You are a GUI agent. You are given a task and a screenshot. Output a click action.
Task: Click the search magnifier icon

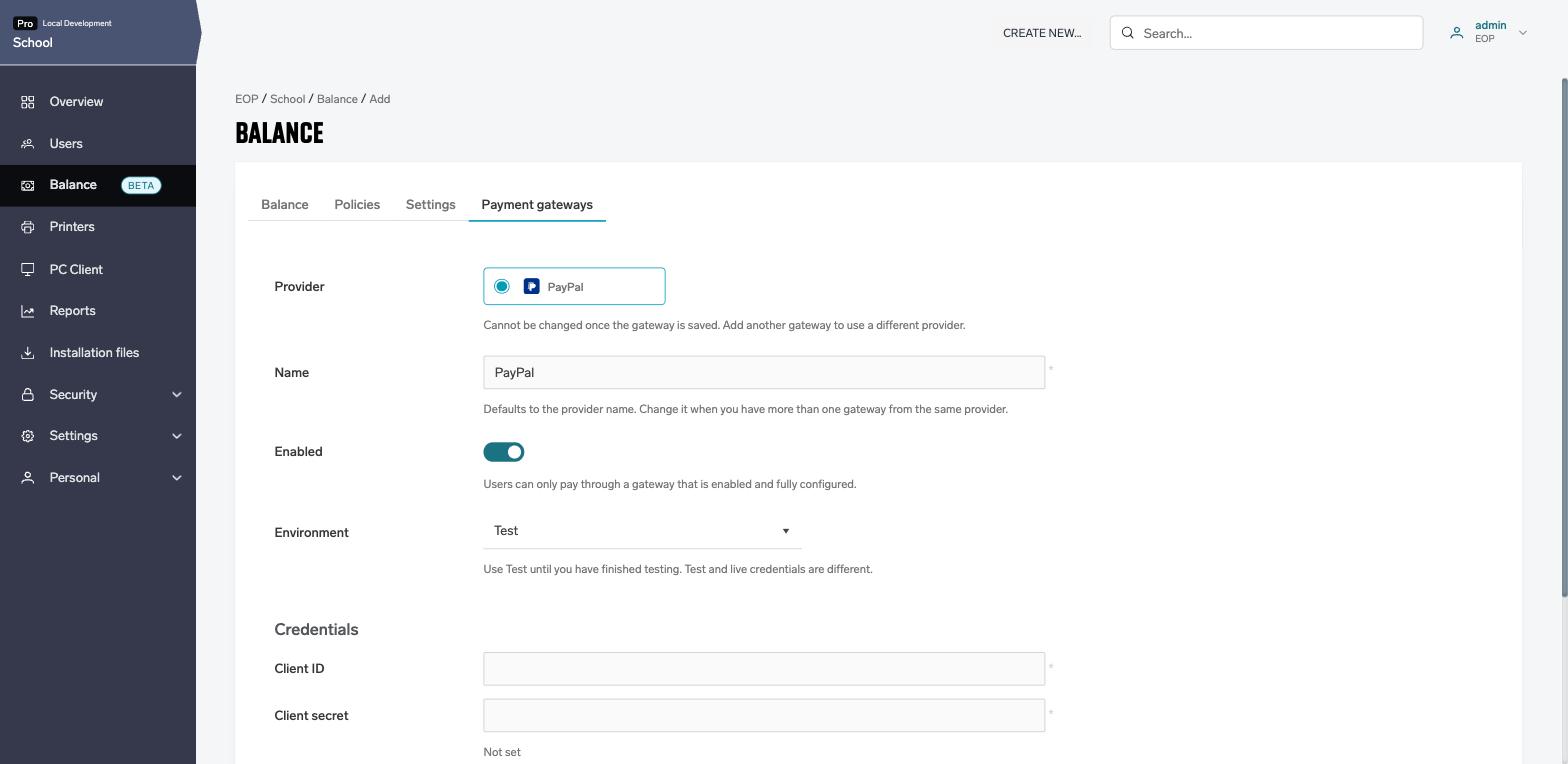tap(1128, 33)
